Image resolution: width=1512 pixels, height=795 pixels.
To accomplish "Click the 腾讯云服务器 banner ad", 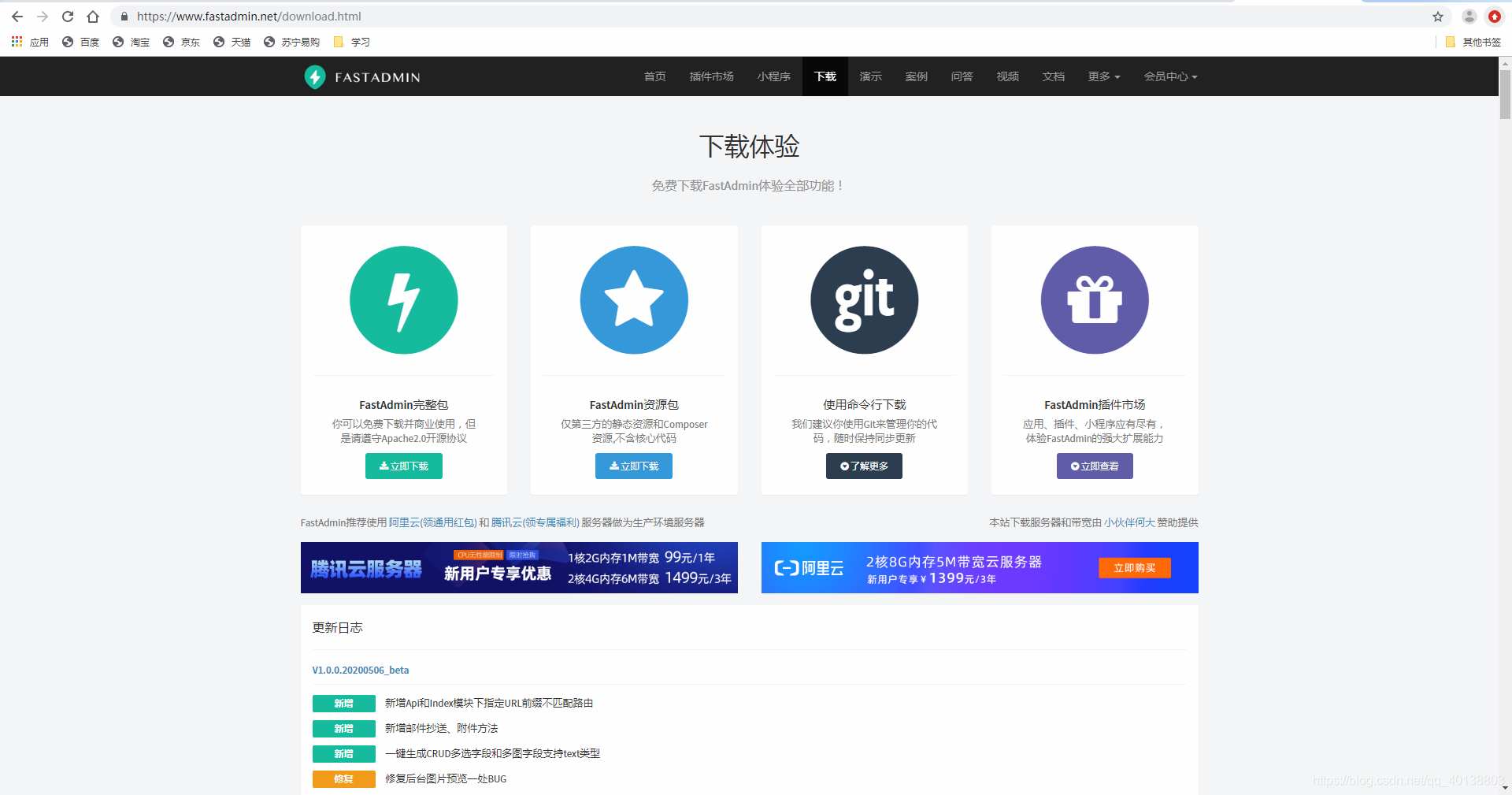I will [519, 567].
